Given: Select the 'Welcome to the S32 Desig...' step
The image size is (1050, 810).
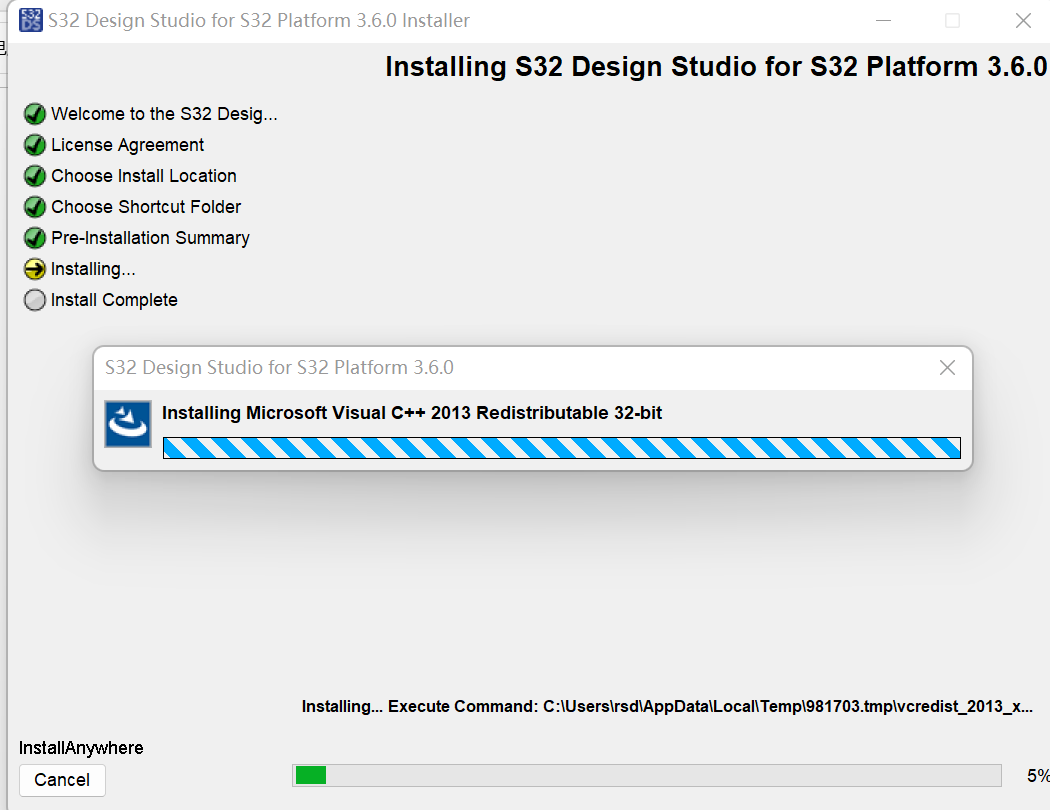Looking at the screenshot, I should pos(164,114).
